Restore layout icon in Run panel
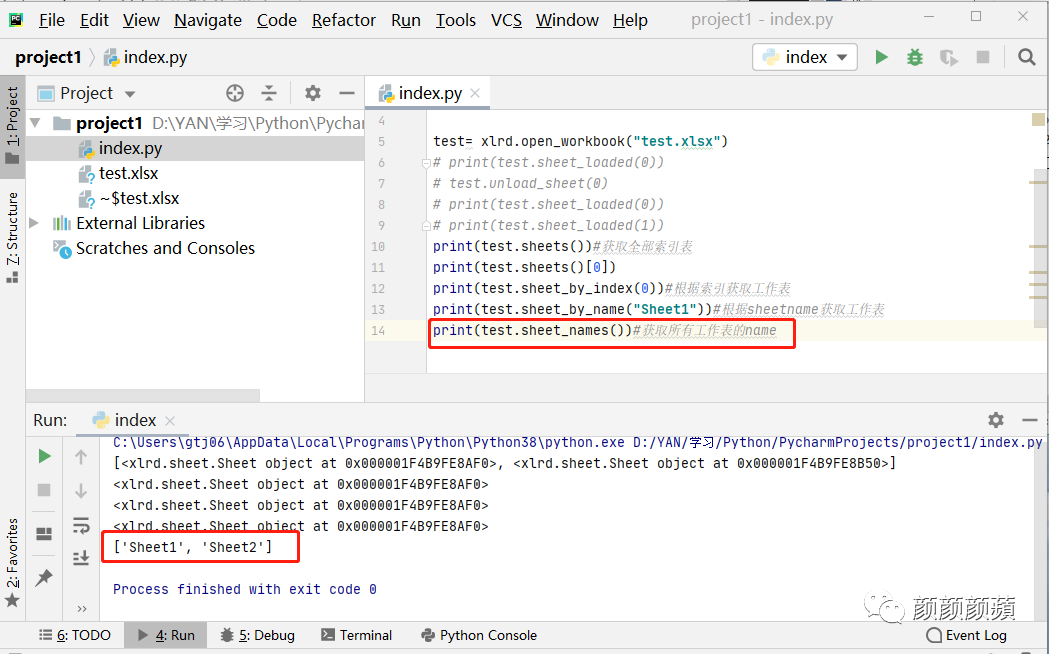 tap(44, 534)
